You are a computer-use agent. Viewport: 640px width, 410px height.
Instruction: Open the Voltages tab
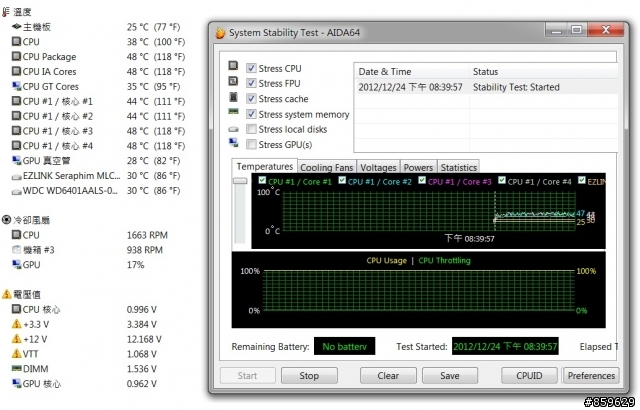tap(378, 167)
